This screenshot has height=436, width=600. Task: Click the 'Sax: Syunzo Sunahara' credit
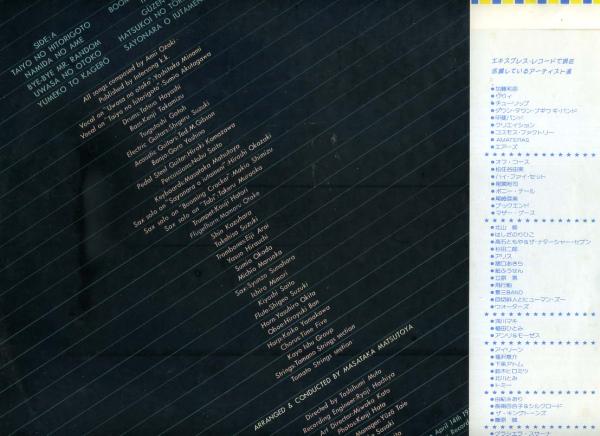(x=265, y=275)
